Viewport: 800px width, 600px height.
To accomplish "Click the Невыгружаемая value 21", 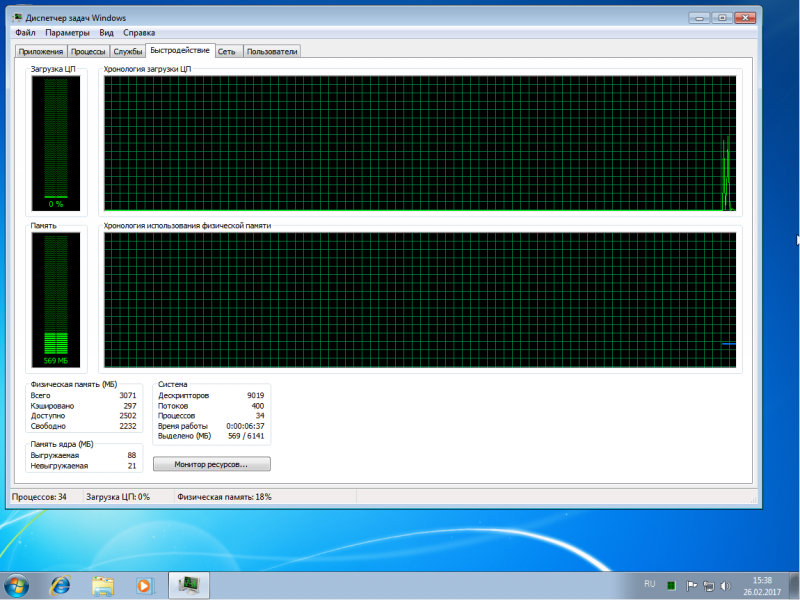I will coord(132,466).
